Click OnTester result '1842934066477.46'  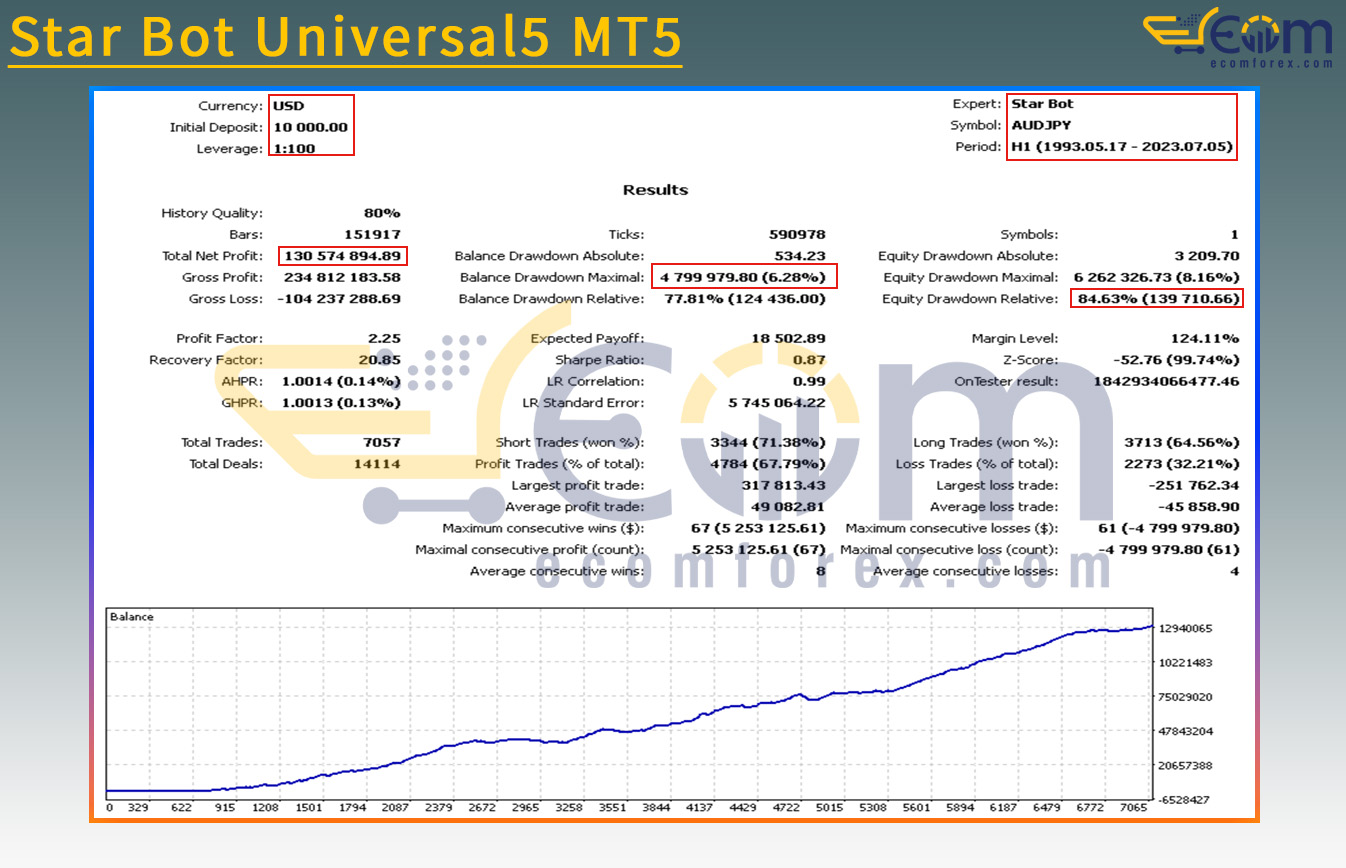pos(1168,382)
